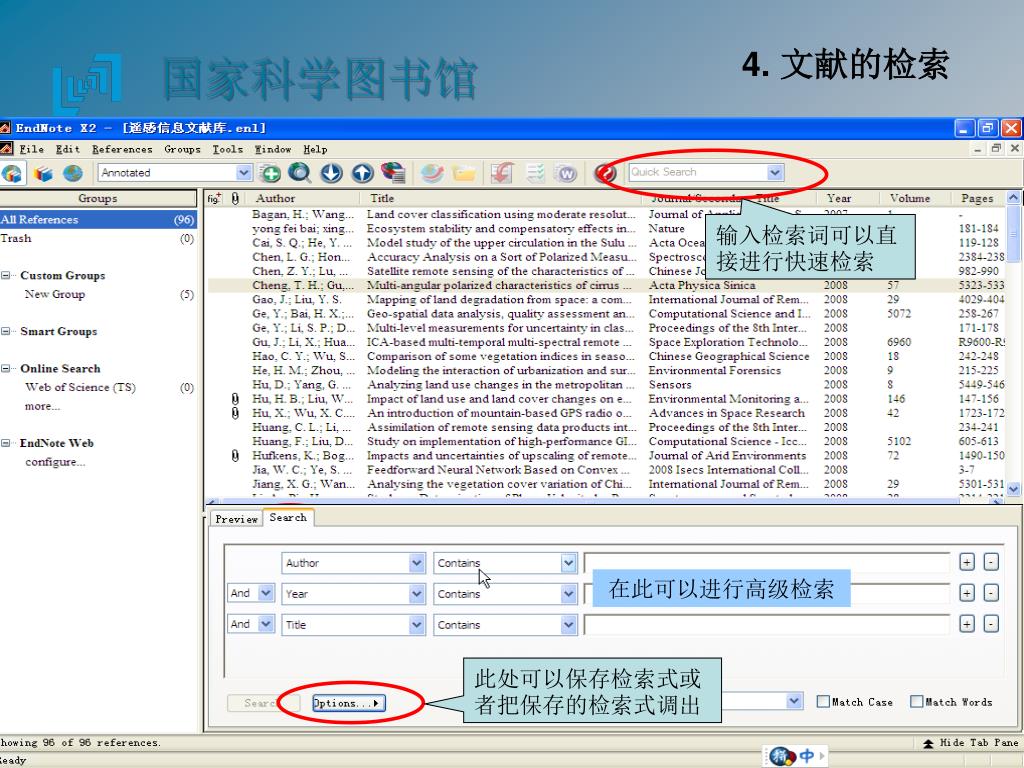Open EndNote Help red icon
Viewport: 1024px width, 768px height.
[x=605, y=173]
